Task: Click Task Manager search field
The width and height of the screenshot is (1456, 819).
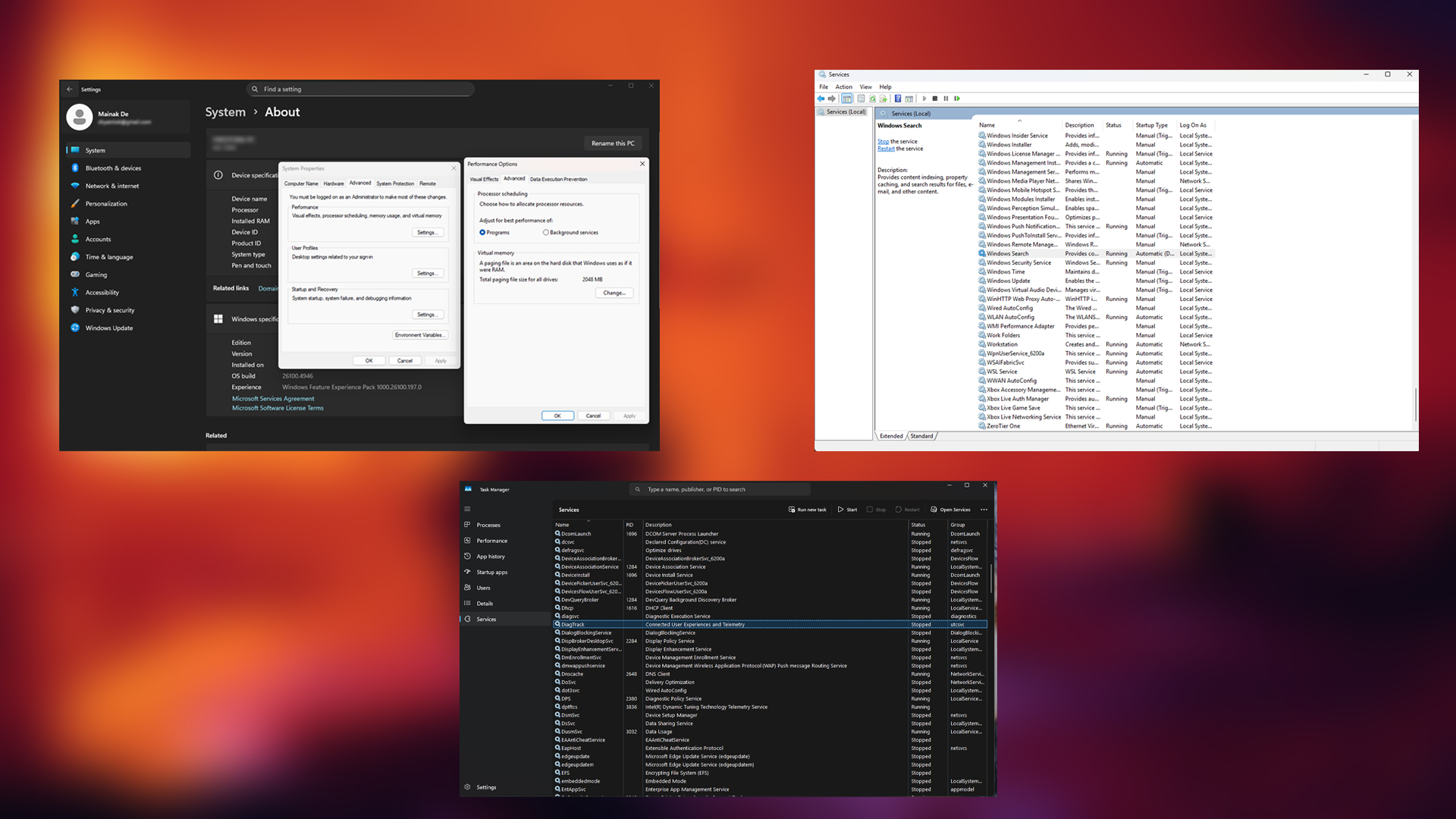Action: click(720, 489)
